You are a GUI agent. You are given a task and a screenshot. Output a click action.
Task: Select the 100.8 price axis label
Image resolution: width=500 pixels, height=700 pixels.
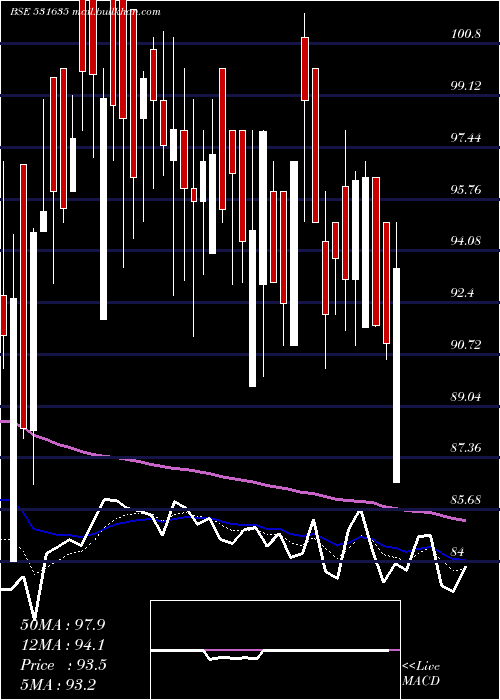tap(466, 33)
